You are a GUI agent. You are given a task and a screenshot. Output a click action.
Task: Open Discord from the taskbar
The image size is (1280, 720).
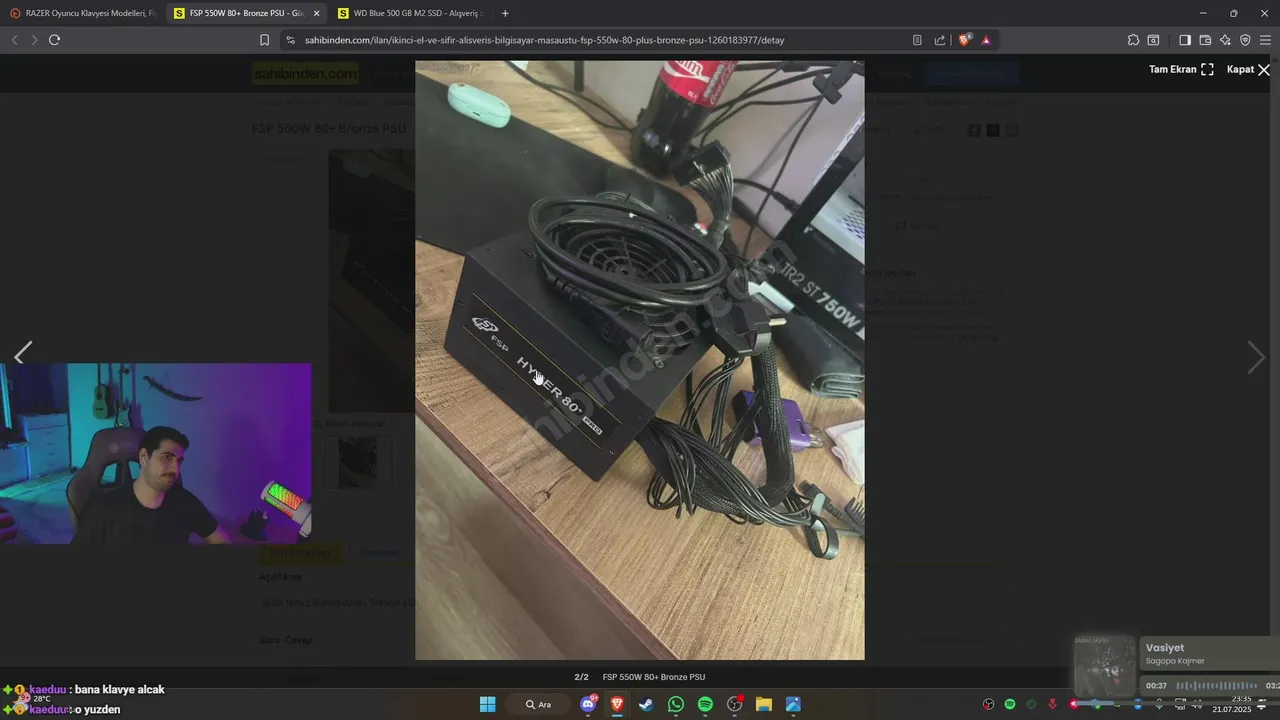pos(588,704)
